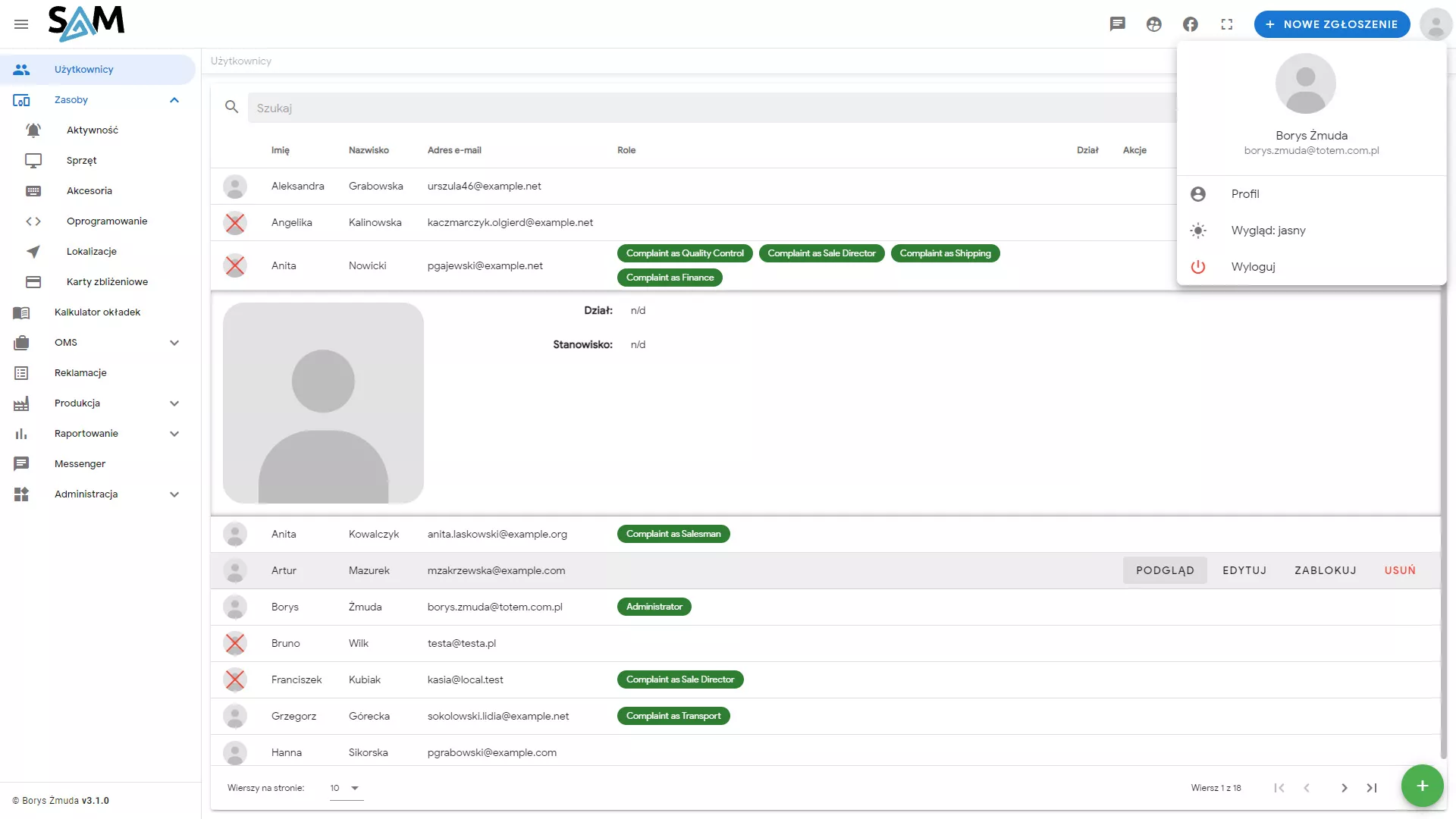The width and height of the screenshot is (1456, 819).
Task: Click the Szukaj search field
Action: coord(713,108)
